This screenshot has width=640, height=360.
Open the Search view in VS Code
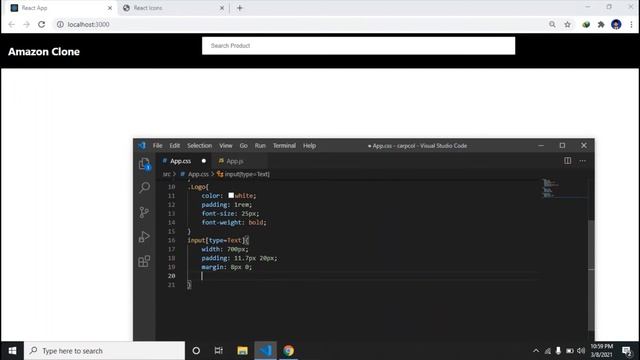[x=144, y=187]
